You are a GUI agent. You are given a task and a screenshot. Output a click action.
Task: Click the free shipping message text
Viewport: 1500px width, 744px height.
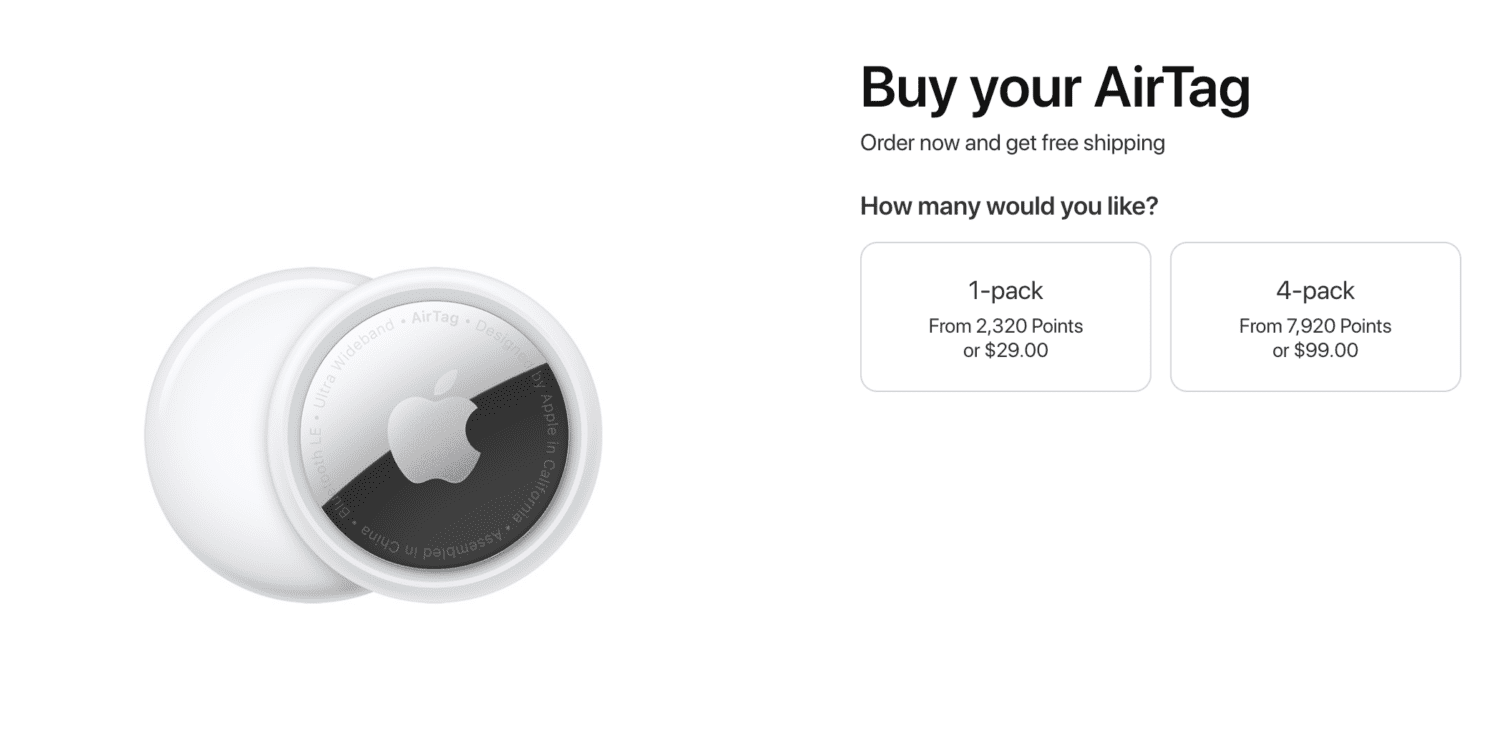1011,143
